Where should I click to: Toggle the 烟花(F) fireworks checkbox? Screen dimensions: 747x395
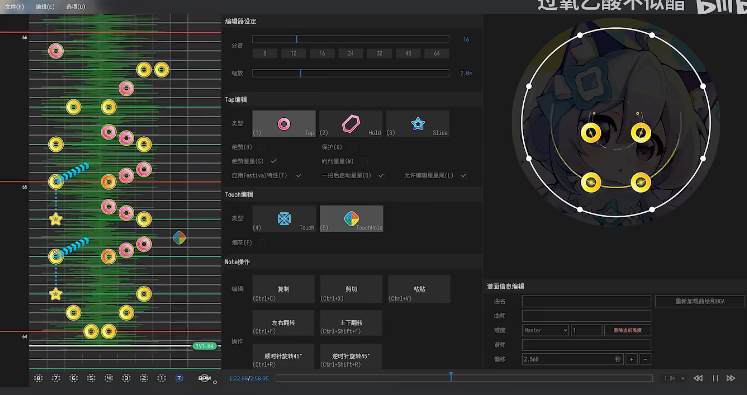point(262,243)
